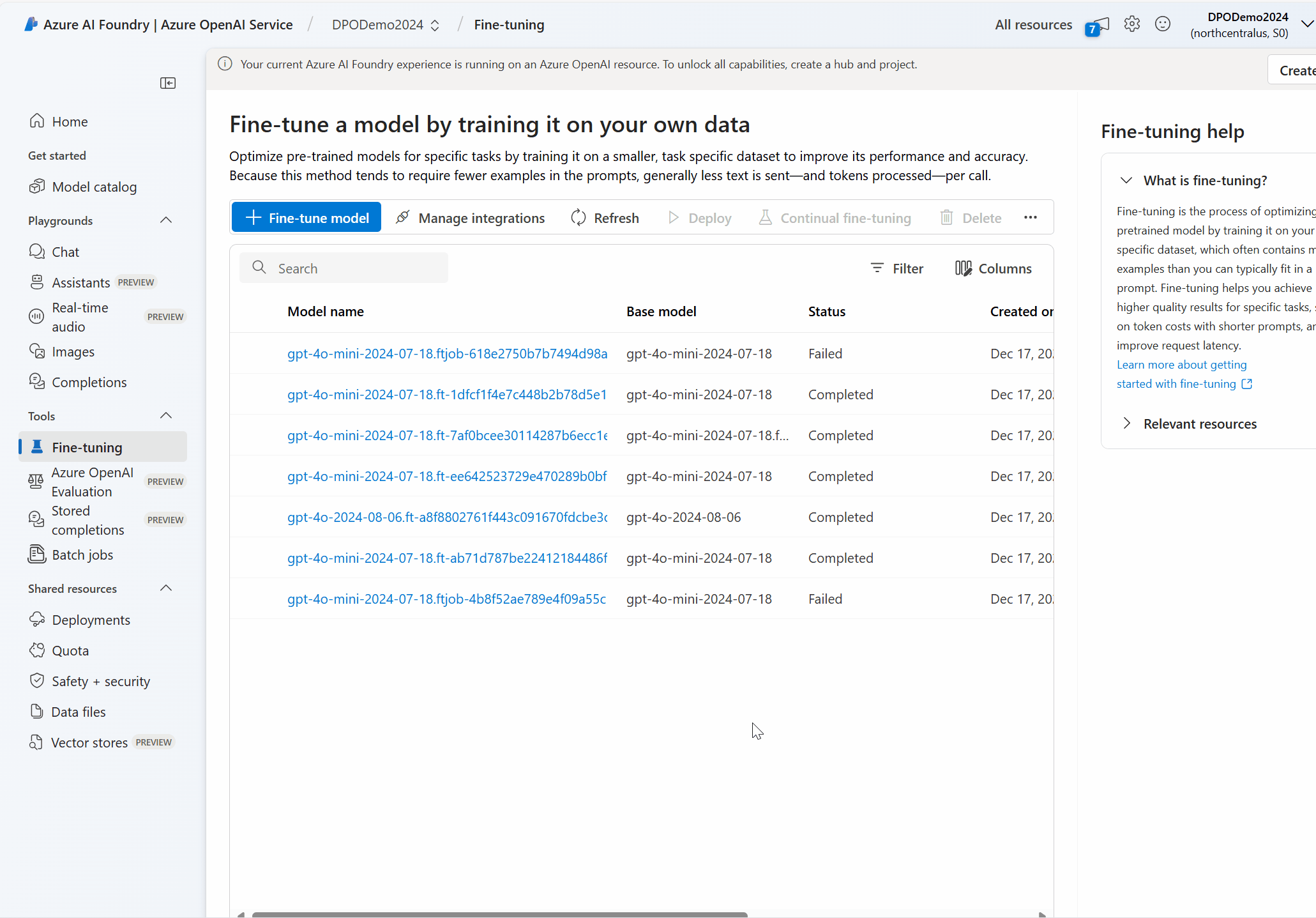
Task: Click the Refresh icon
Action: coord(580,217)
